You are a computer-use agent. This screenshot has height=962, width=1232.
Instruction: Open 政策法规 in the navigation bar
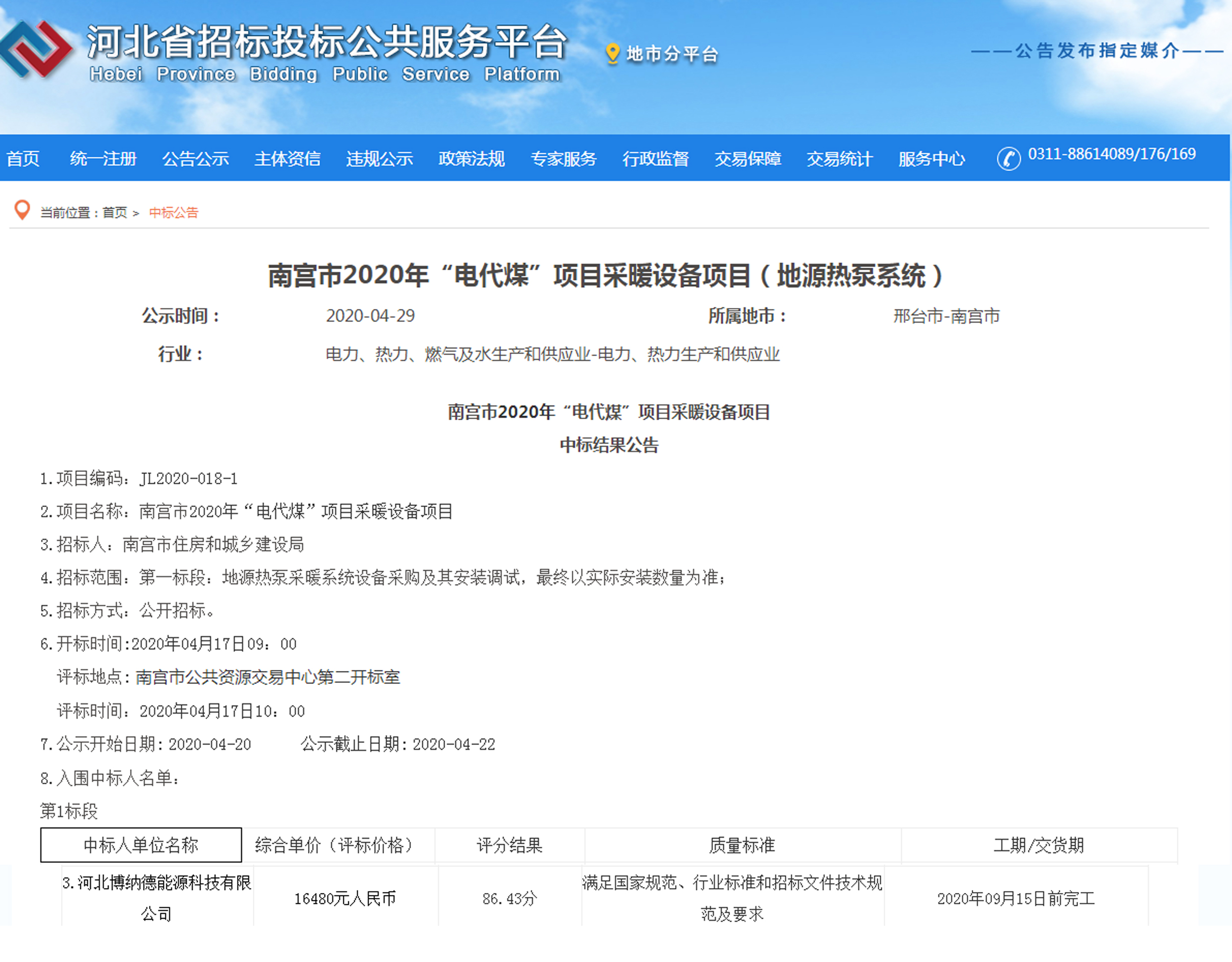click(x=471, y=158)
